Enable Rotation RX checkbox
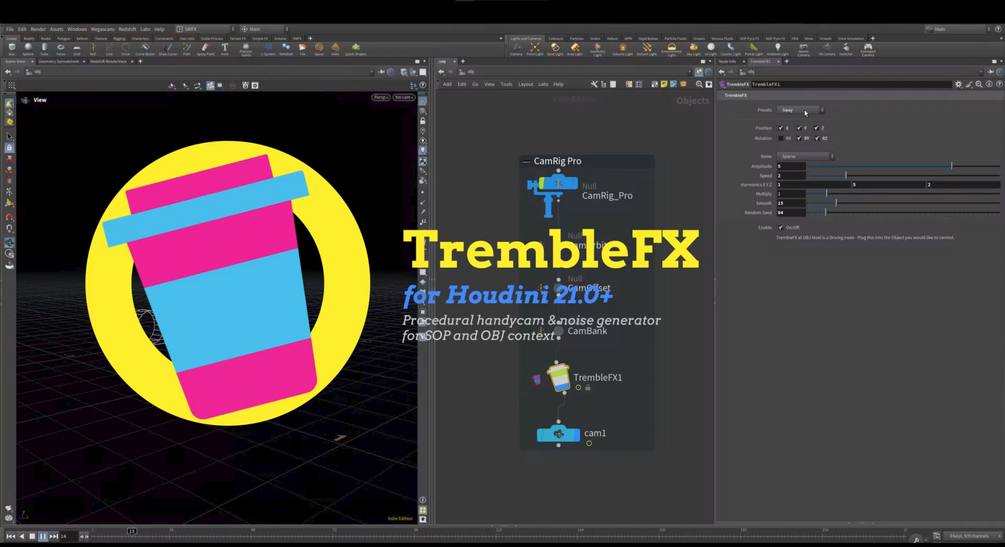The image size is (1005, 547). point(781,139)
